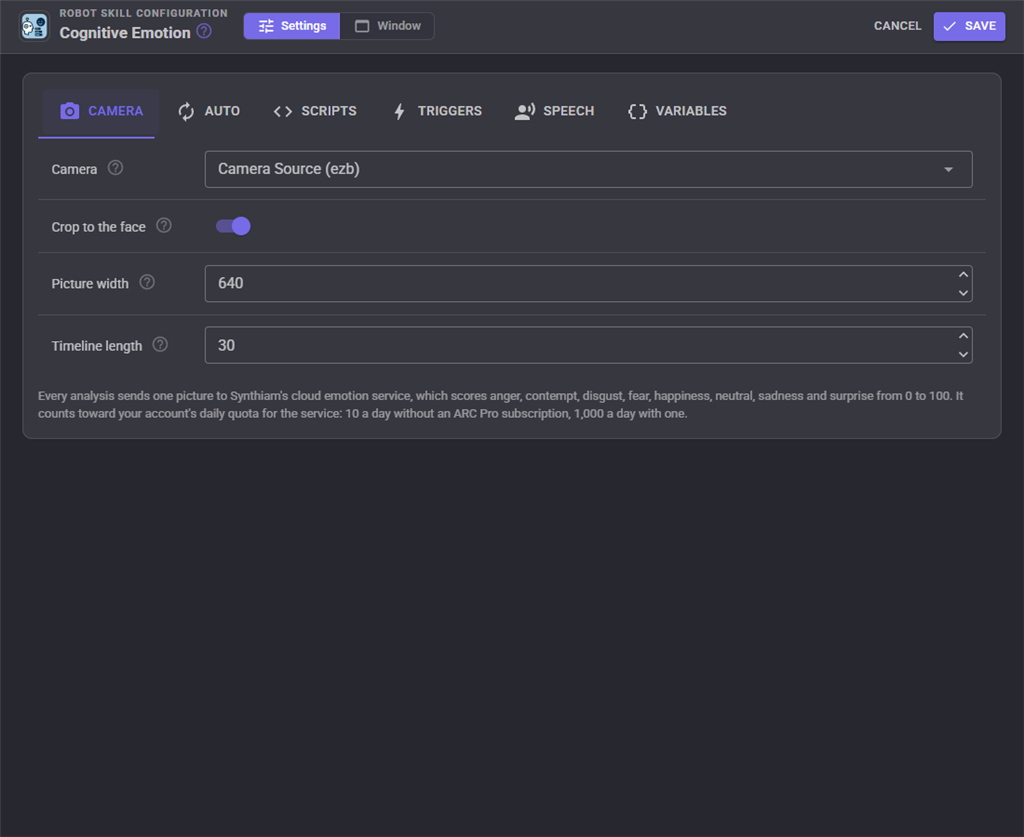Screen dimensions: 1024x837
Task: Click the 'Picture width' label
Action: 90,283
